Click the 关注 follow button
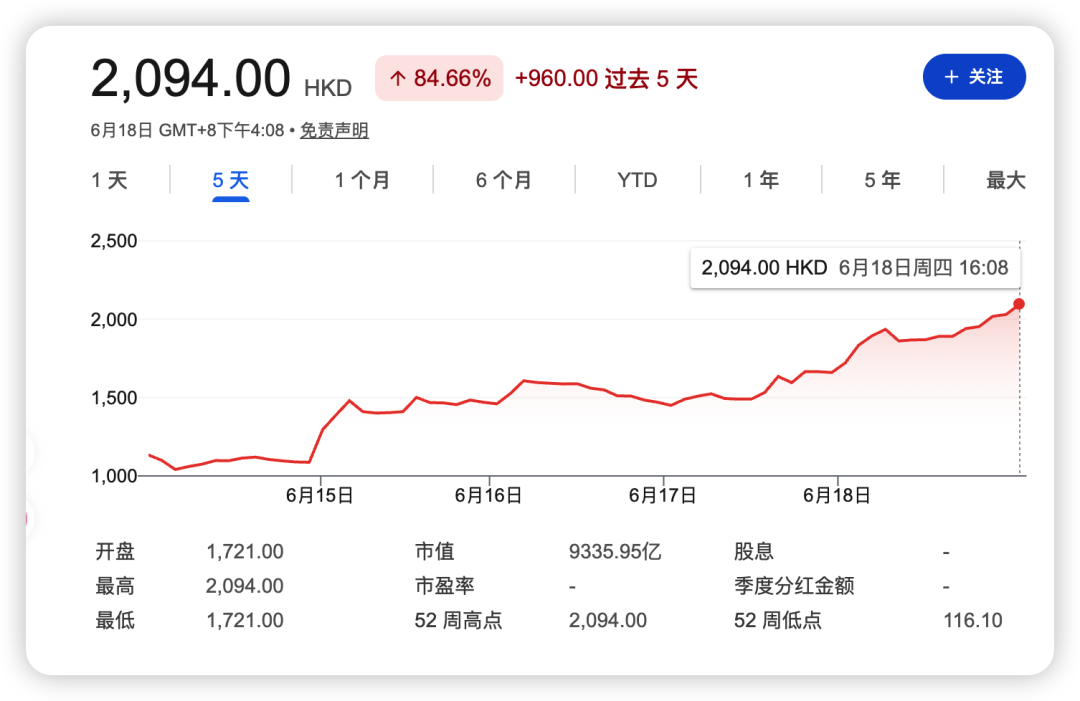 click(974, 76)
